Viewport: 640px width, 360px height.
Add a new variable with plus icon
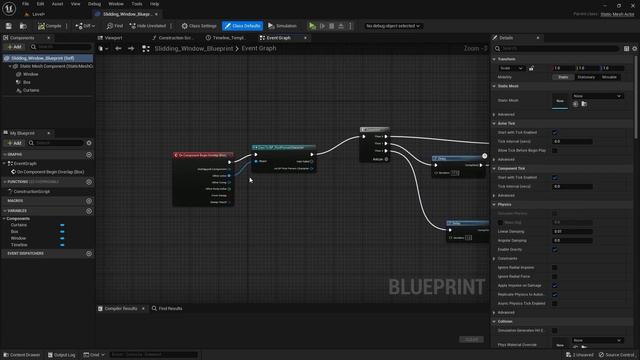(89, 211)
